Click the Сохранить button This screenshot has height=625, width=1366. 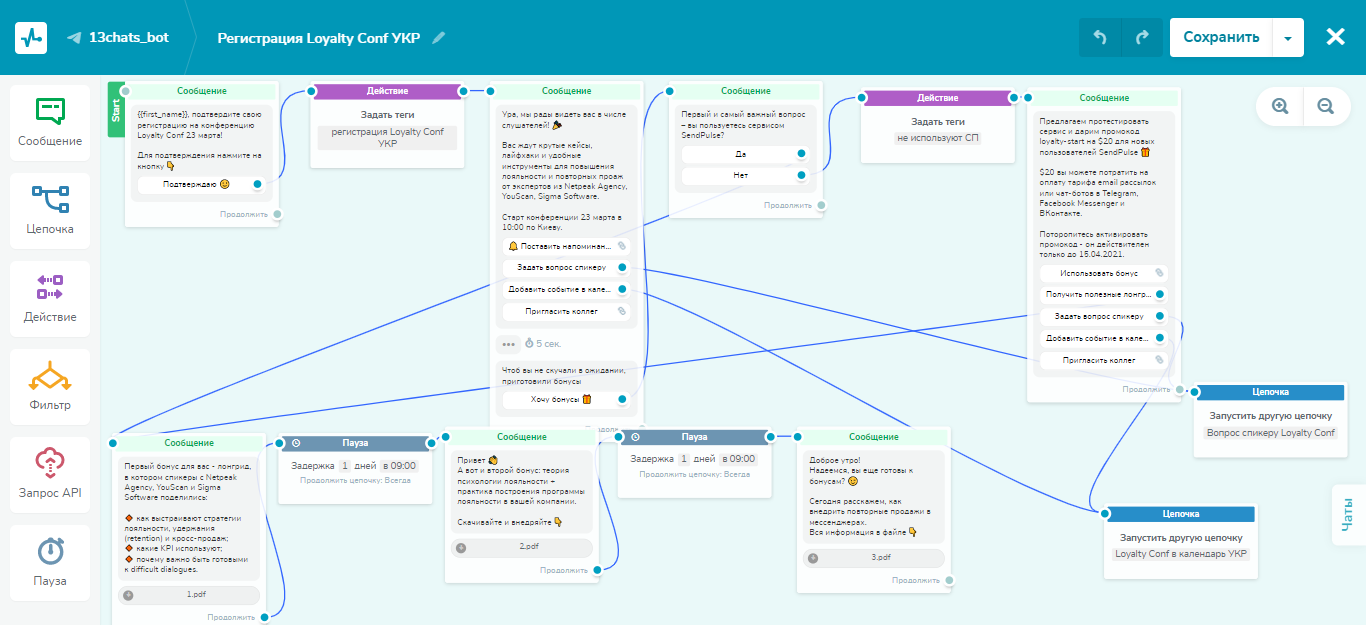(1221, 37)
